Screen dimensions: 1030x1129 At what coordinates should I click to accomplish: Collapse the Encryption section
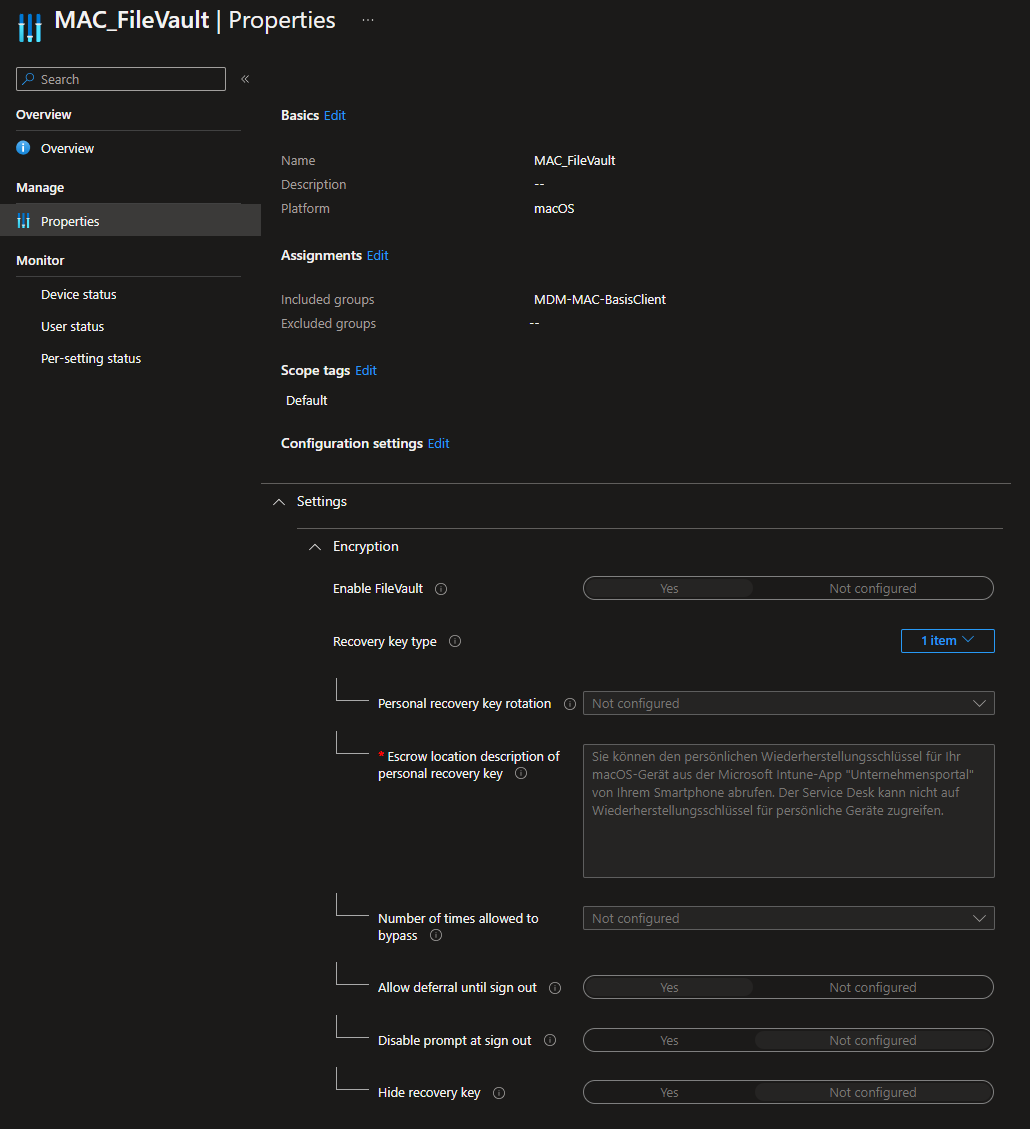pos(315,547)
